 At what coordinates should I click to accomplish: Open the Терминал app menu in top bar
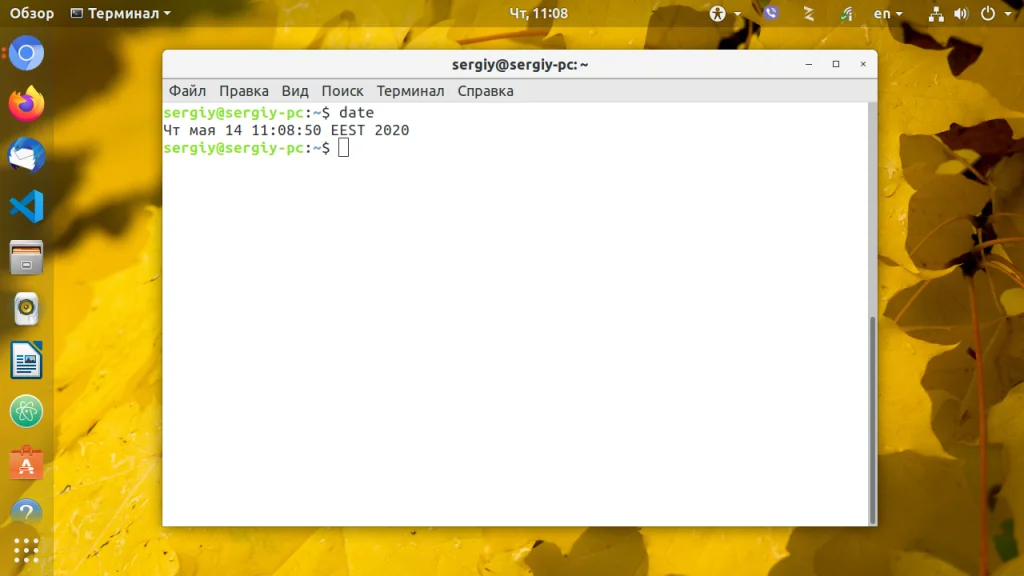tap(121, 13)
